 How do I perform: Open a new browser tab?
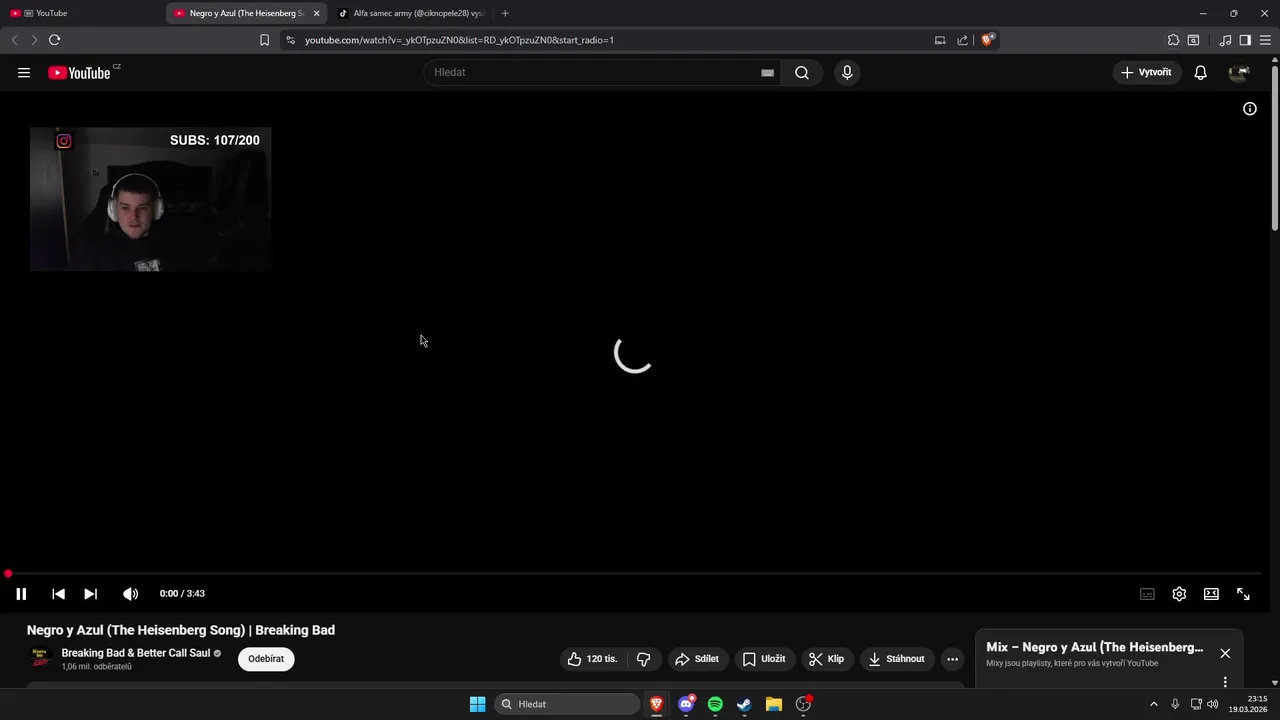click(x=505, y=13)
